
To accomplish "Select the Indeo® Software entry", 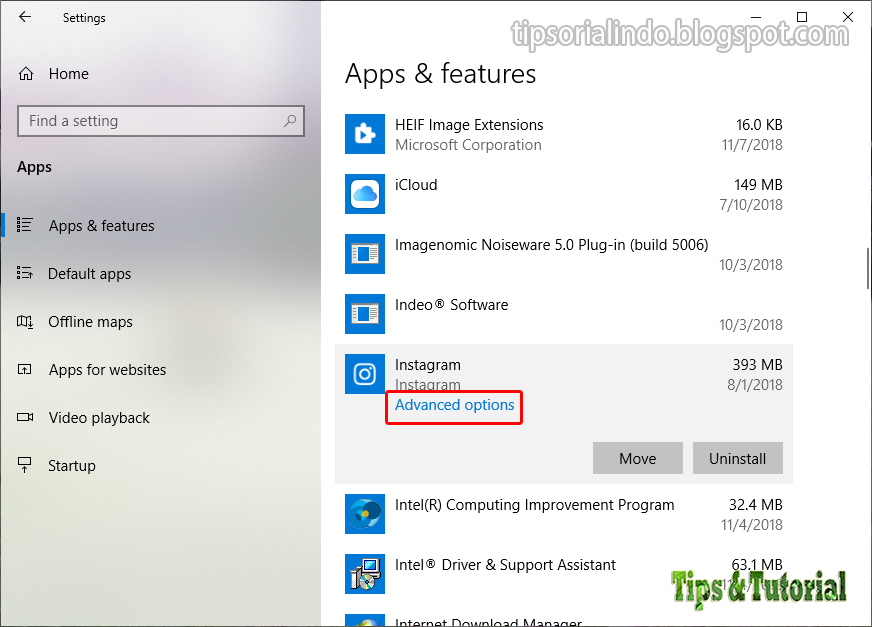I will tap(452, 305).
